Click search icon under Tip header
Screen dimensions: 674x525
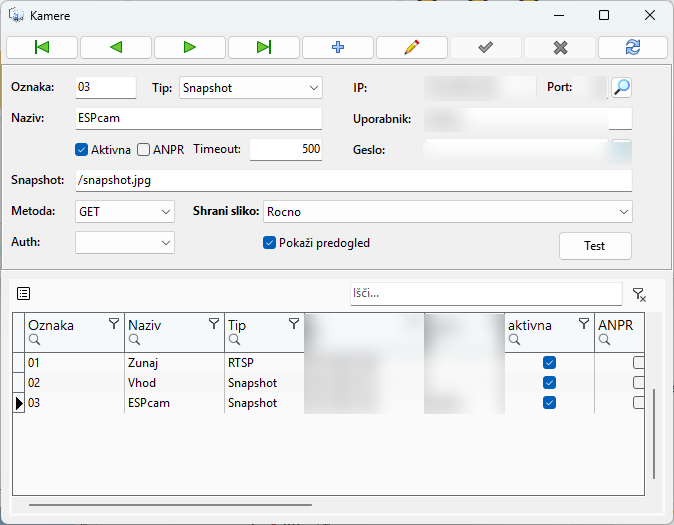pyautogui.click(x=234, y=340)
